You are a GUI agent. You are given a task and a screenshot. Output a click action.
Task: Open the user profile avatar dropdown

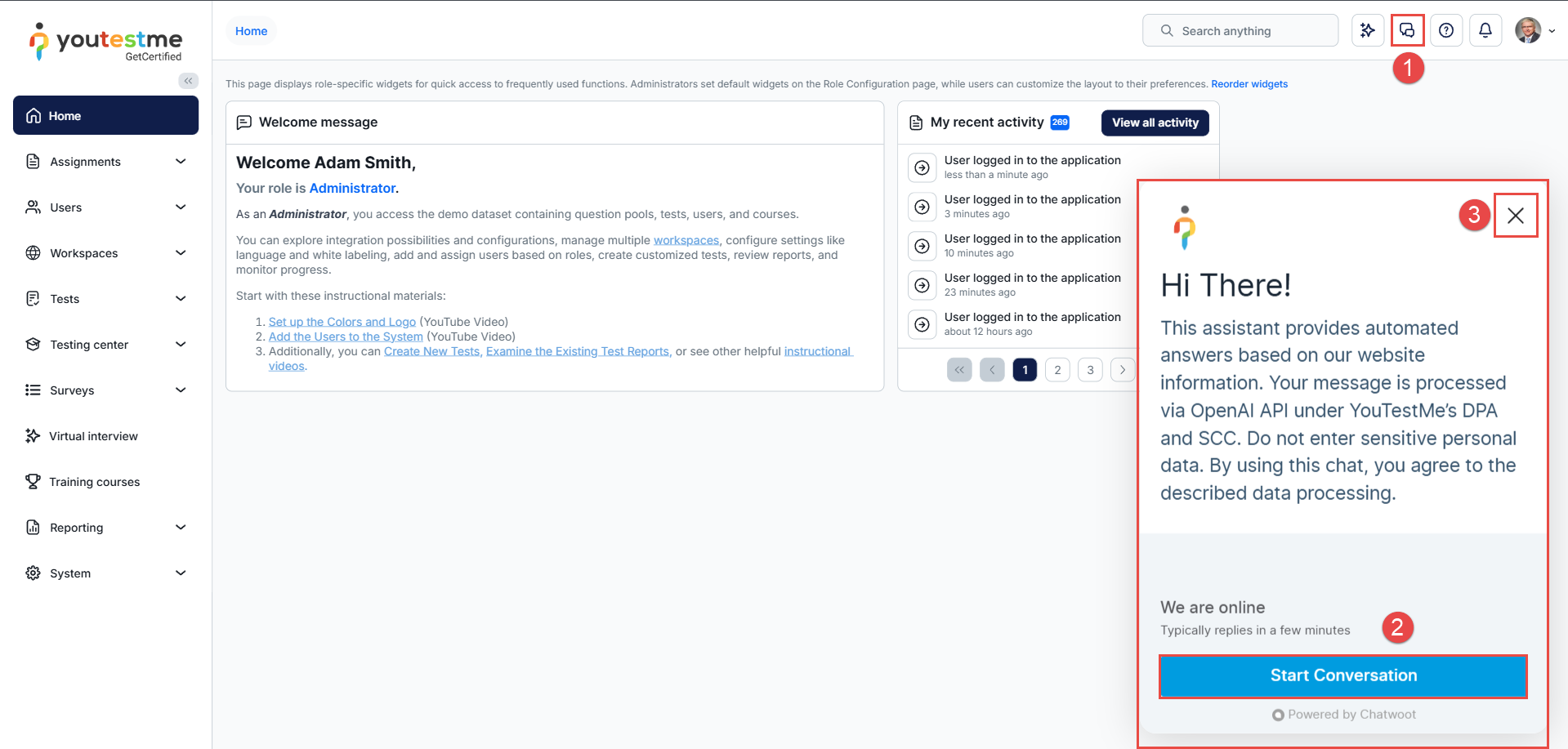tap(1534, 31)
